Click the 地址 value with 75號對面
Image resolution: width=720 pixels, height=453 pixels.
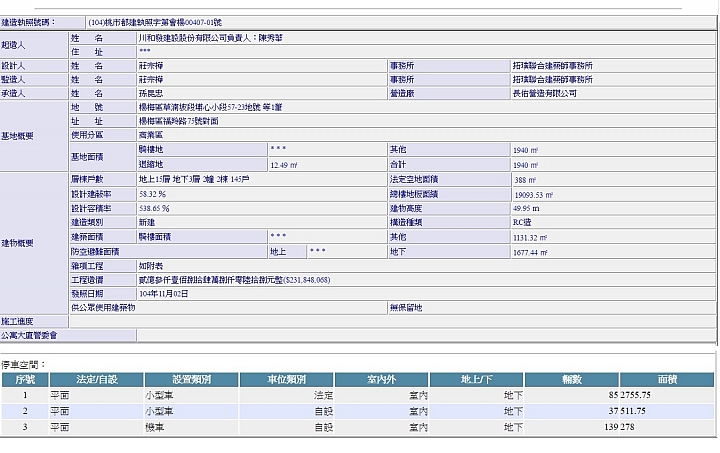point(179,121)
